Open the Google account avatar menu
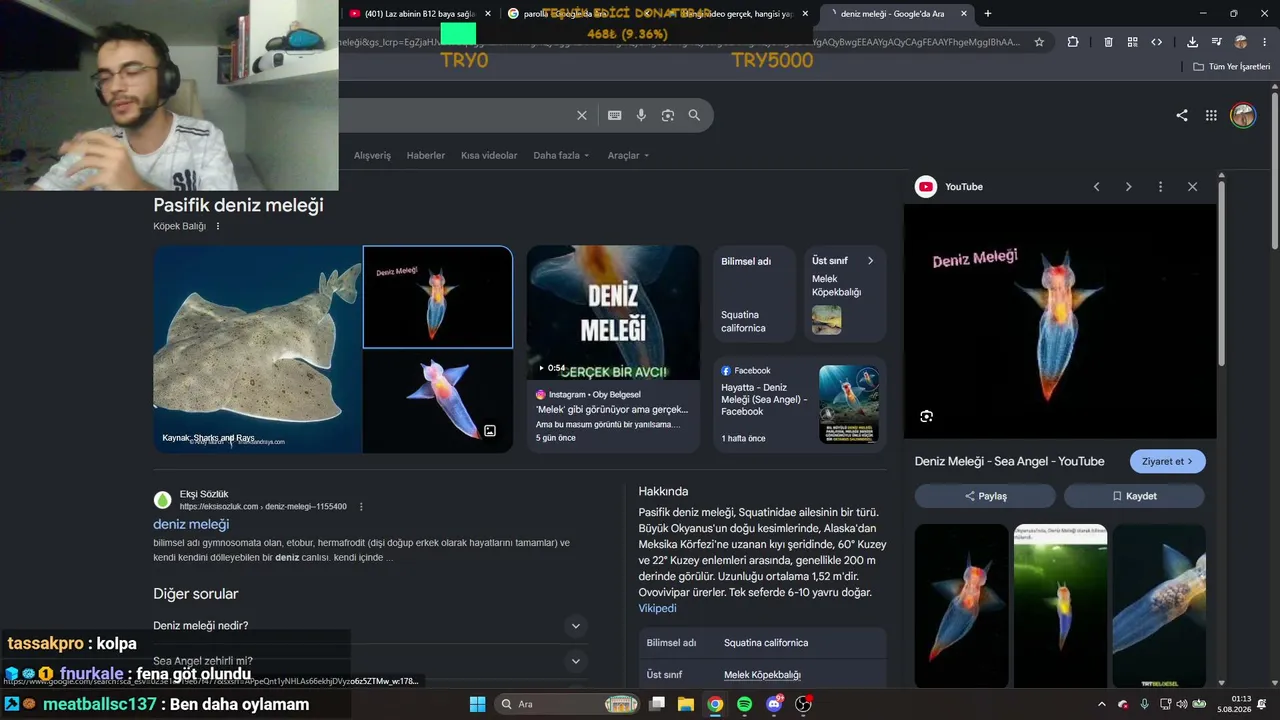Screen dimensions: 1280x720 click(1243, 115)
